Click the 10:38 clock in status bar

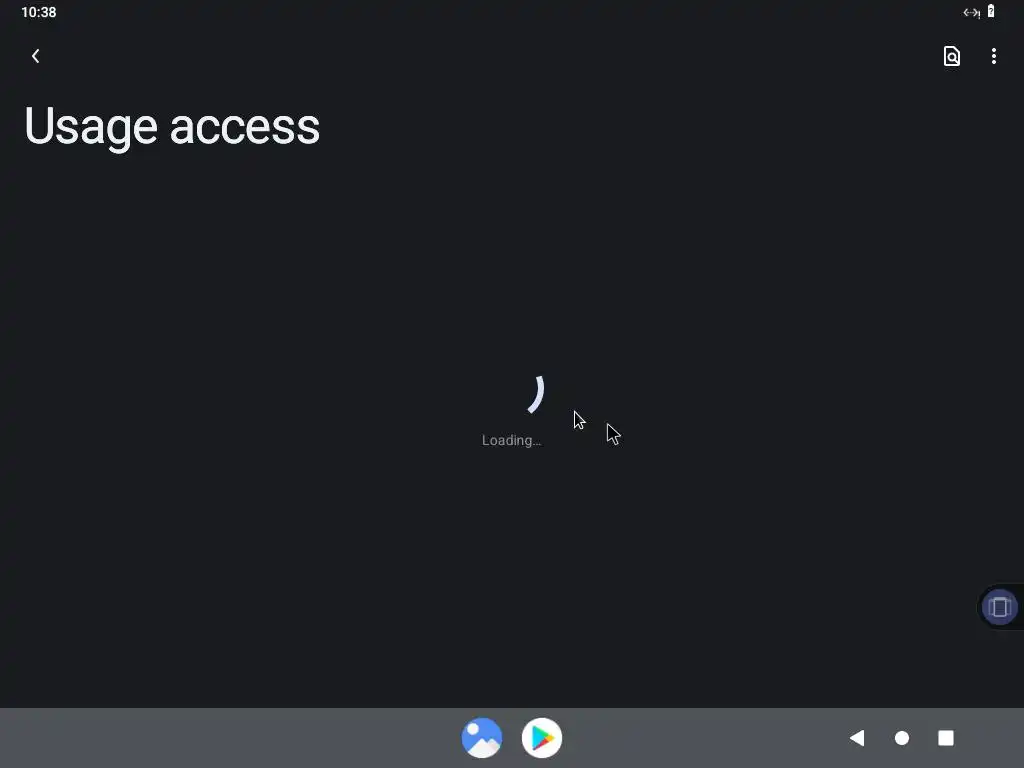[x=39, y=12]
